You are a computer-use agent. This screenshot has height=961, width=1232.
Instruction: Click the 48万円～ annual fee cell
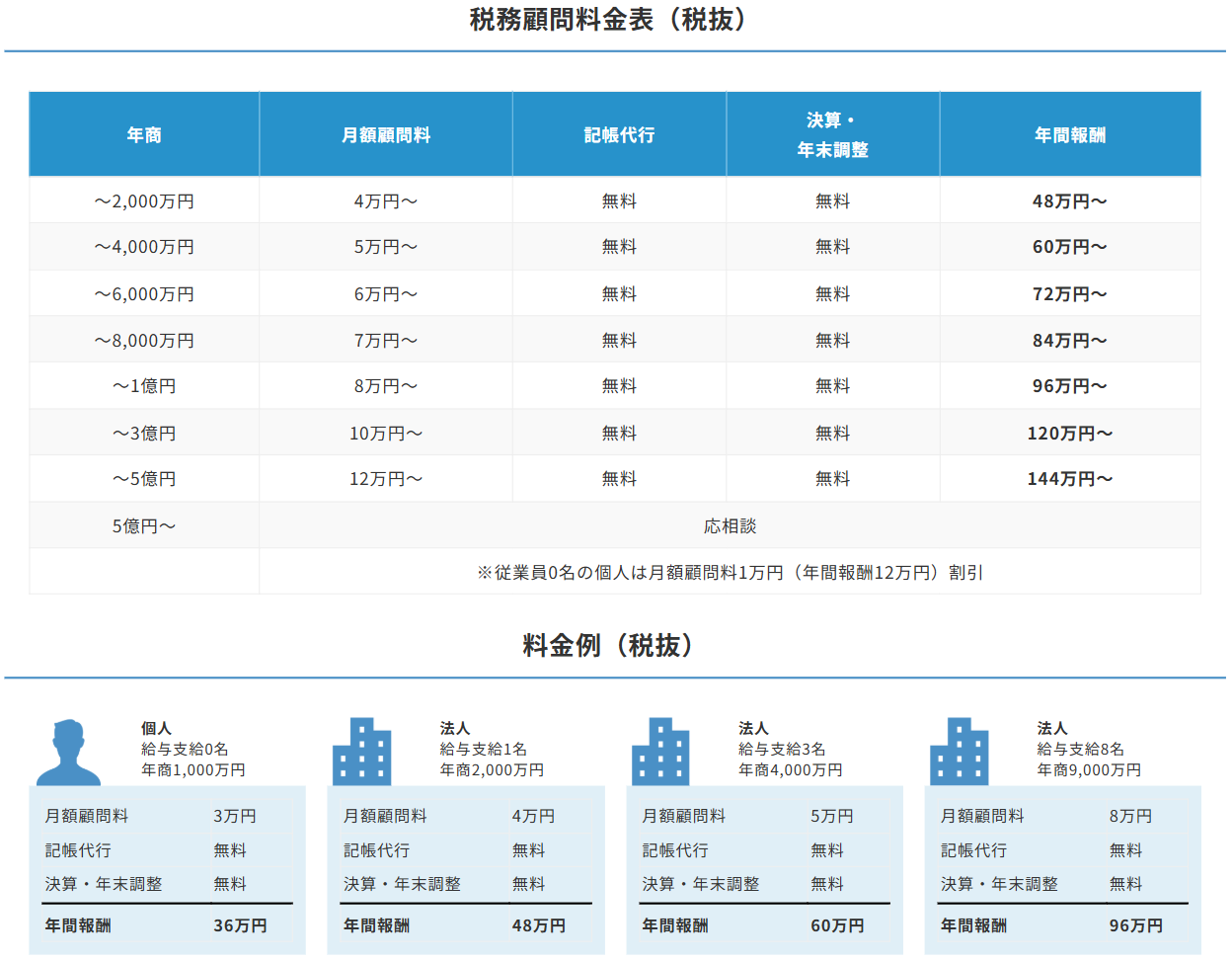point(1070,200)
